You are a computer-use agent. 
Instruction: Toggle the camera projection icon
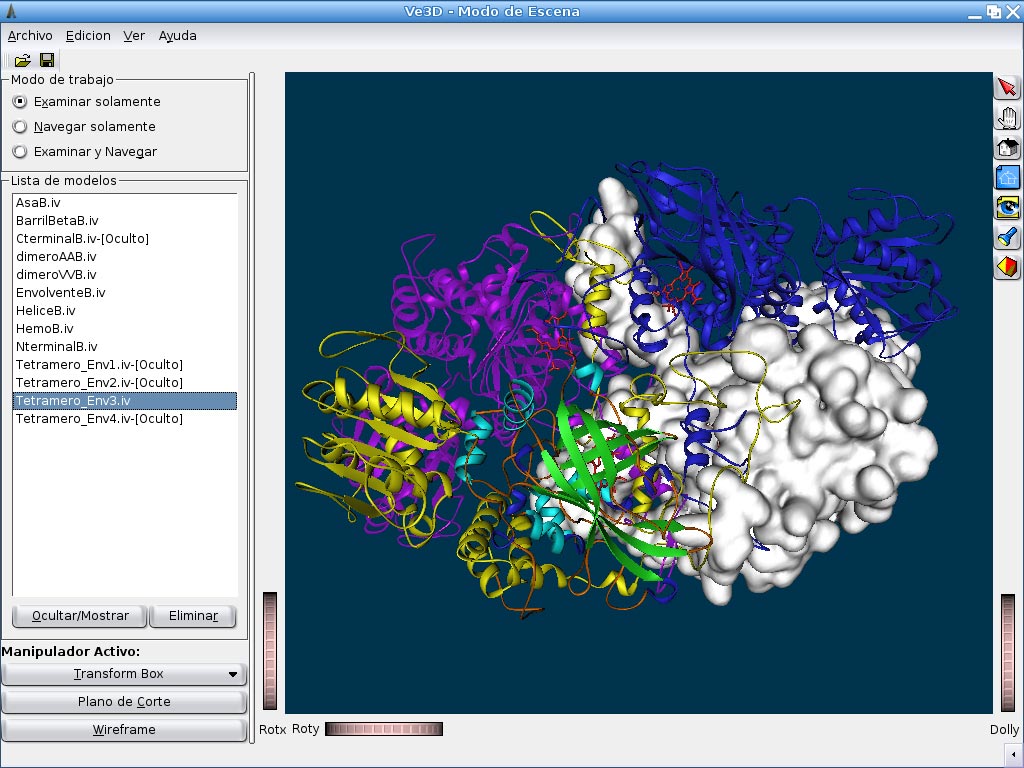[x=1008, y=267]
